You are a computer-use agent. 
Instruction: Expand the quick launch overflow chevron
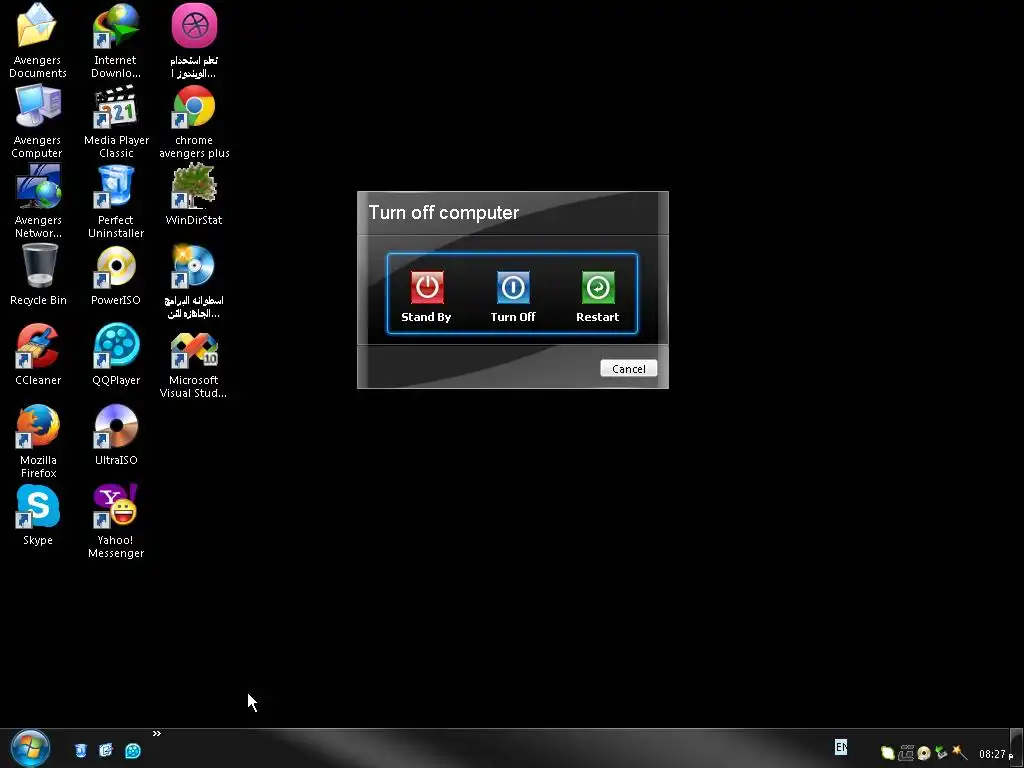coord(157,734)
